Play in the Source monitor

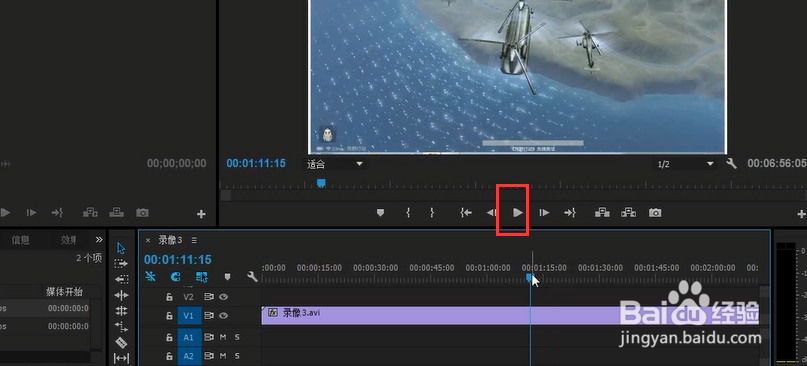click(x=5, y=213)
